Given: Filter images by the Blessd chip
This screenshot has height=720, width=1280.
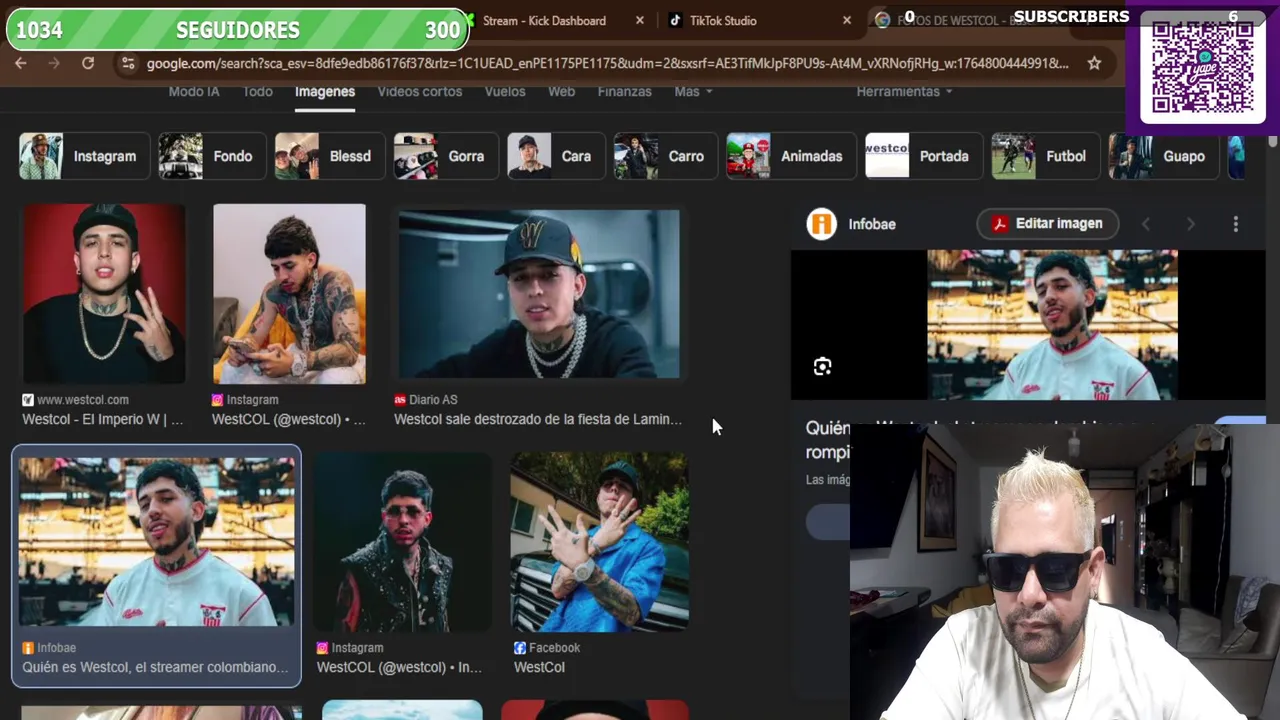Looking at the screenshot, I should point(328,156).
